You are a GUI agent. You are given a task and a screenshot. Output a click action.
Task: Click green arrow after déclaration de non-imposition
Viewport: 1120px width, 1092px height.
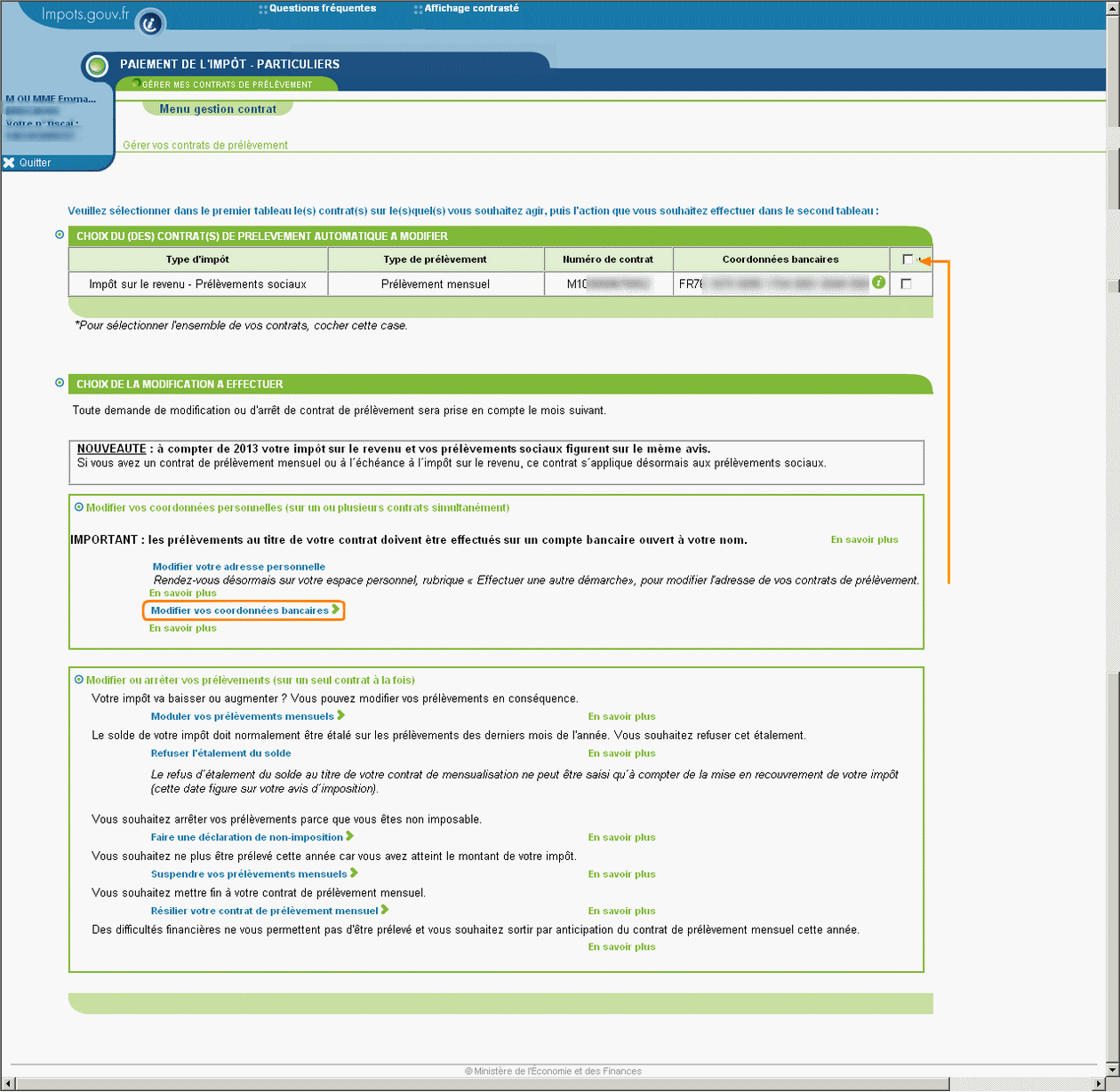pos(350,836)
